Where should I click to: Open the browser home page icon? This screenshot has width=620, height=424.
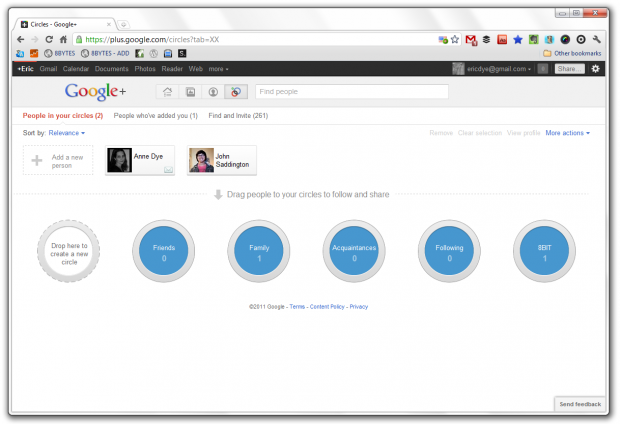(63, 39)
